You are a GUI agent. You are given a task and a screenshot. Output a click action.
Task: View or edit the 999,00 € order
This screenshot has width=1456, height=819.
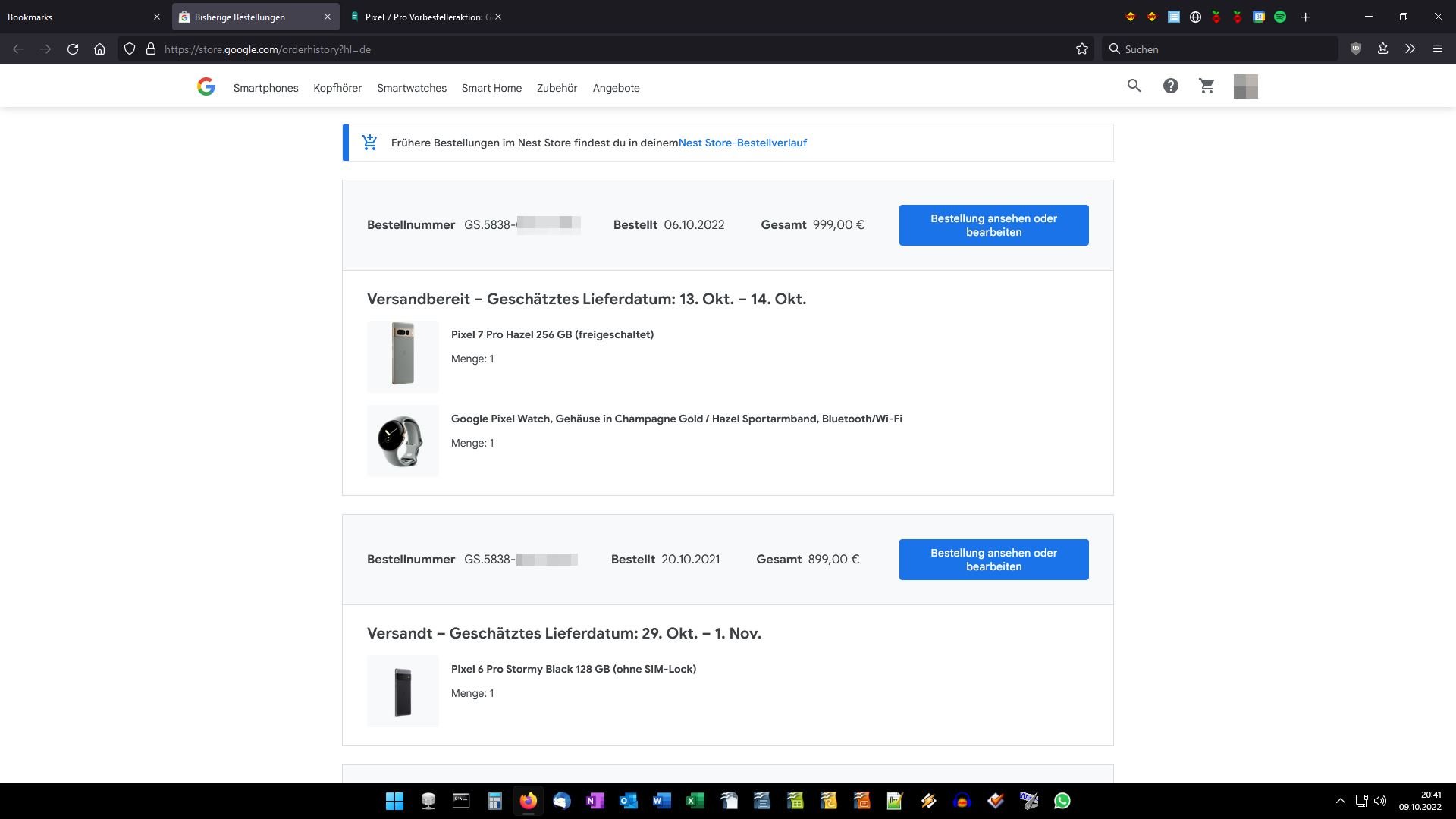[993, 225]
